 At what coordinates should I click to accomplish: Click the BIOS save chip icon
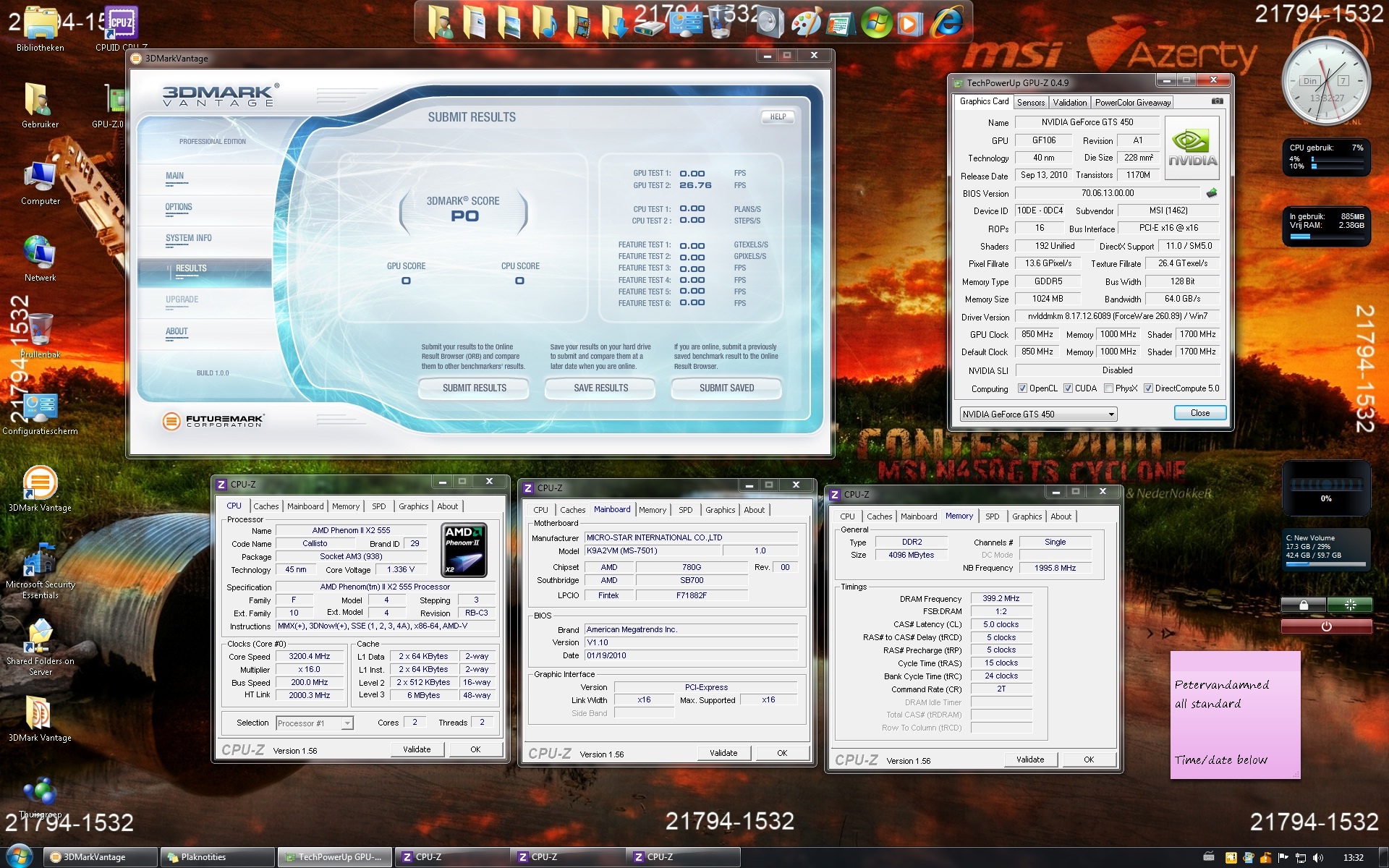[x=1212, y=193]
